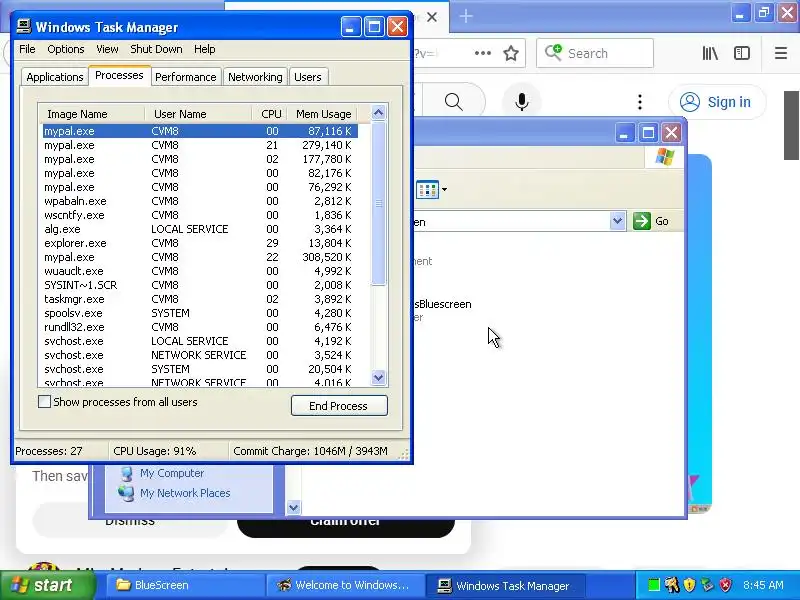
Task: Toggle the browser sidebar icon
Action: 742,53
